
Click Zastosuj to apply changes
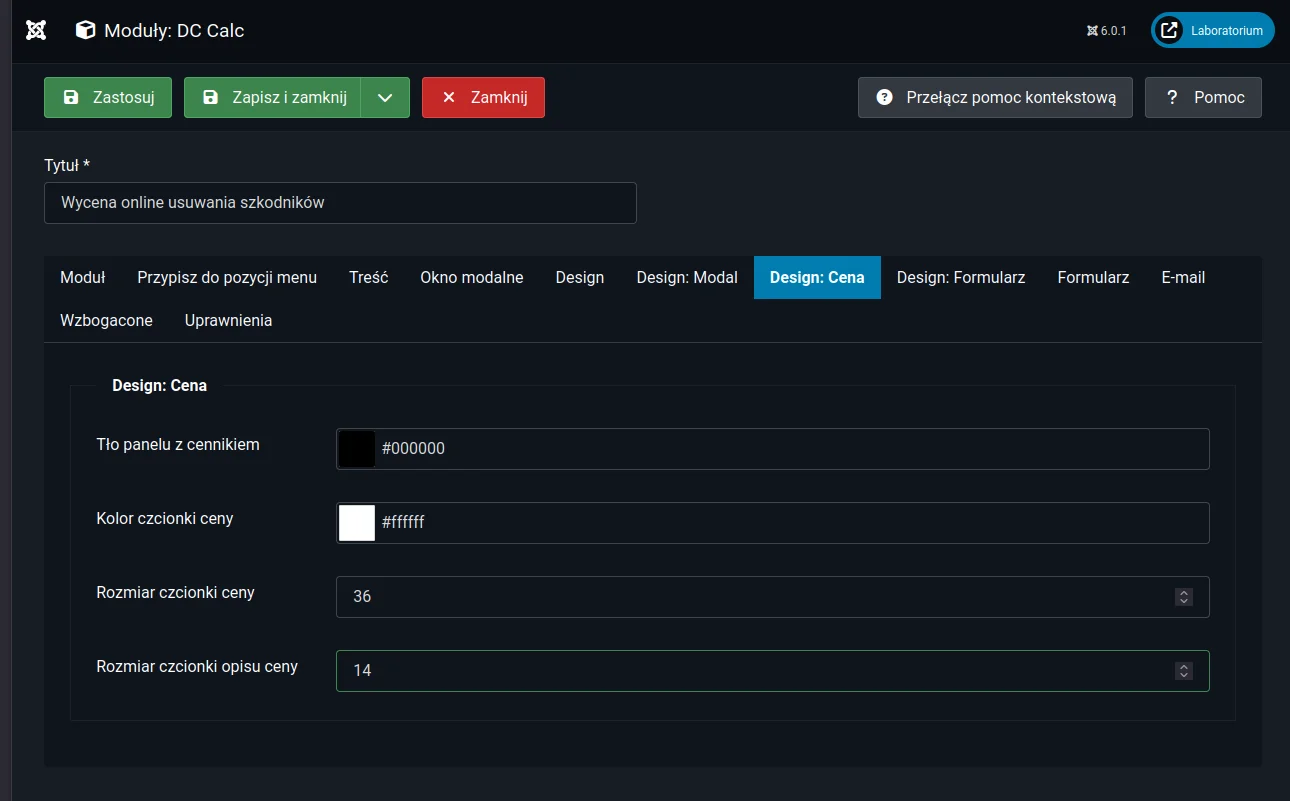pos(108,98)
